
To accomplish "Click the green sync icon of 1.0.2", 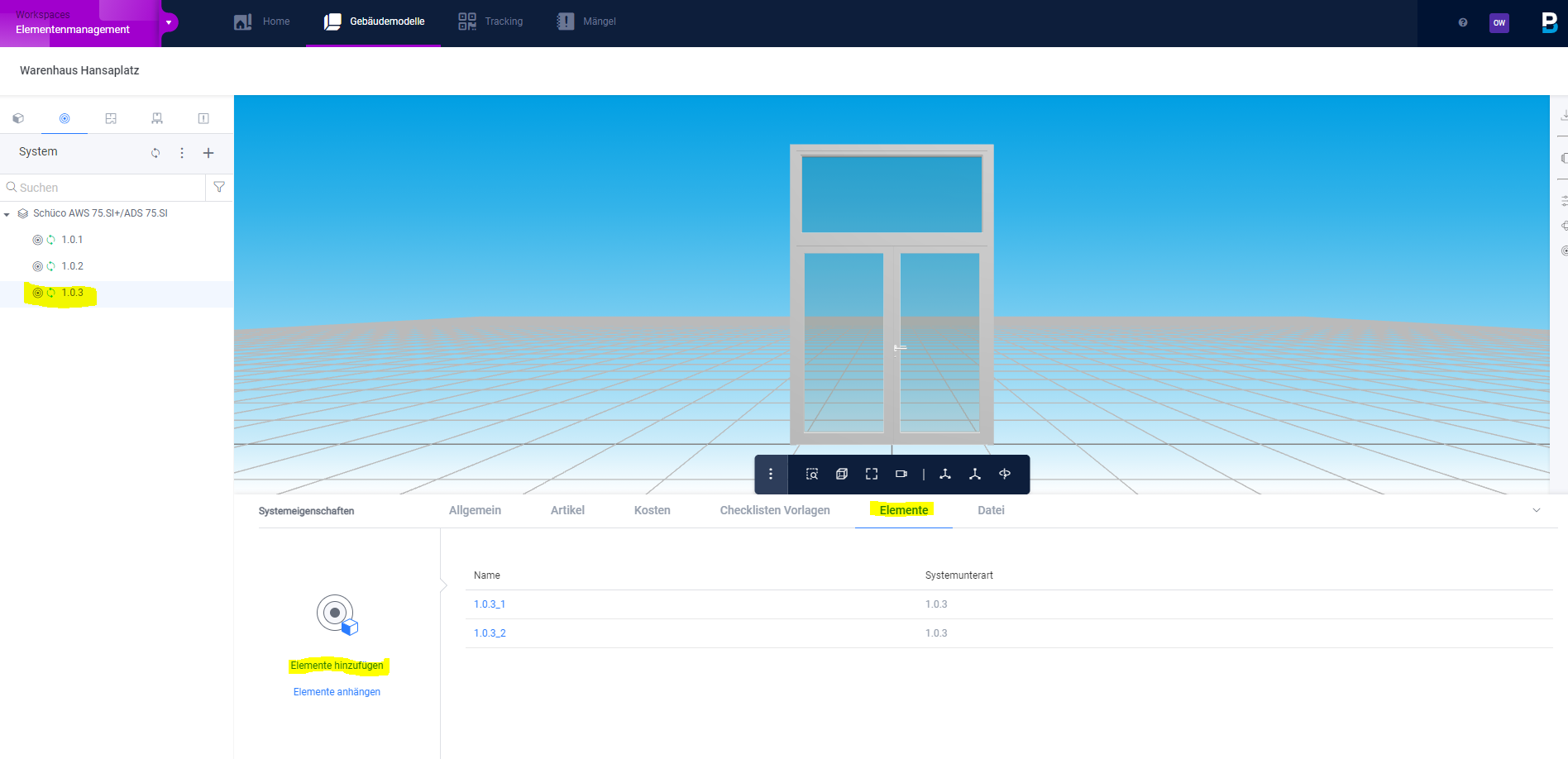I will point(51,266).
